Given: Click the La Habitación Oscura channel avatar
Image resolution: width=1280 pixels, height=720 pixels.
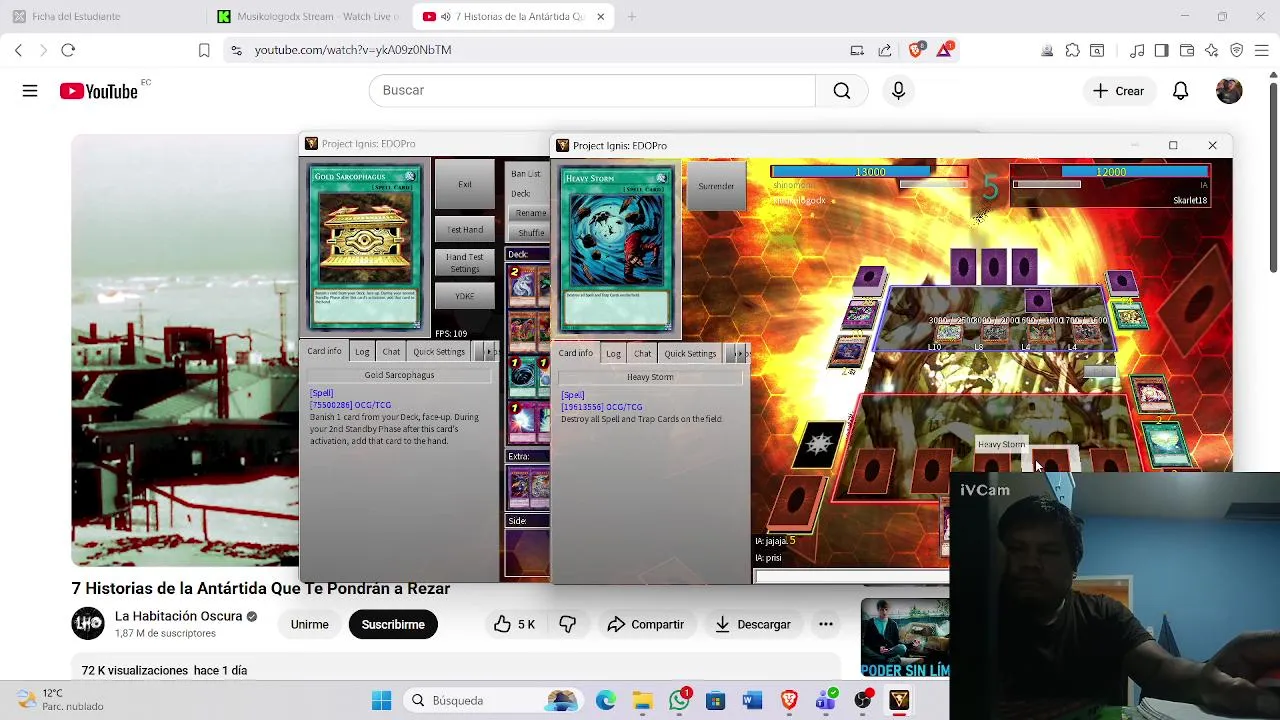Looking at the screenshot, I should click(88, 624).
